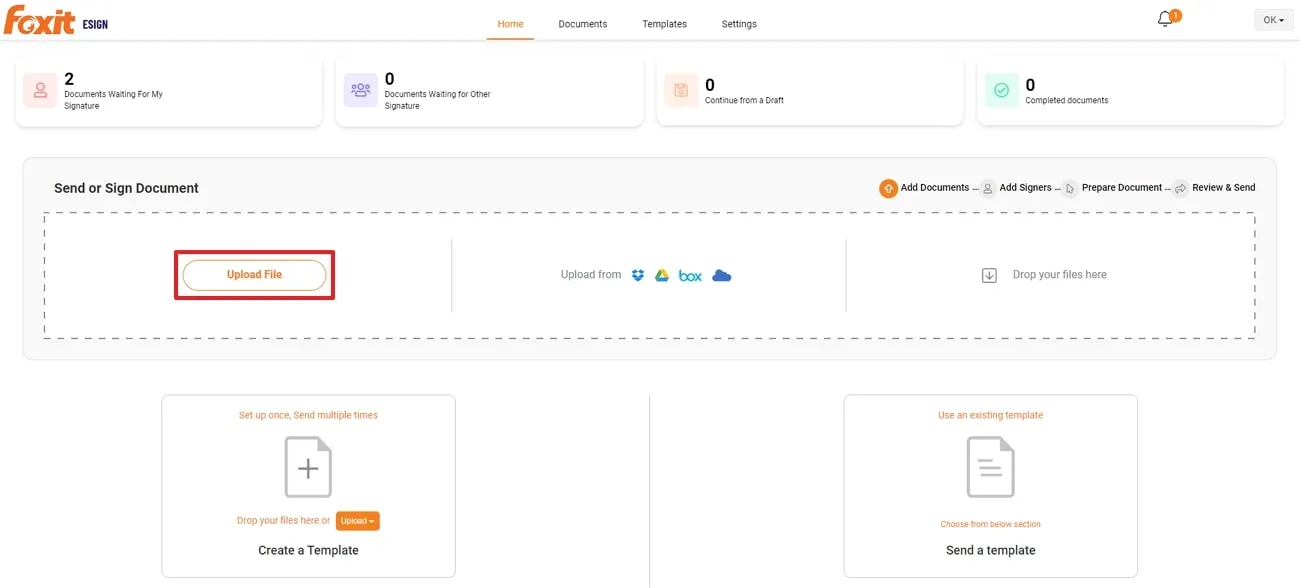Click the orange Add Documents step icon
The width and height of the screenshot is (1300, 588).
pos(888,187)
